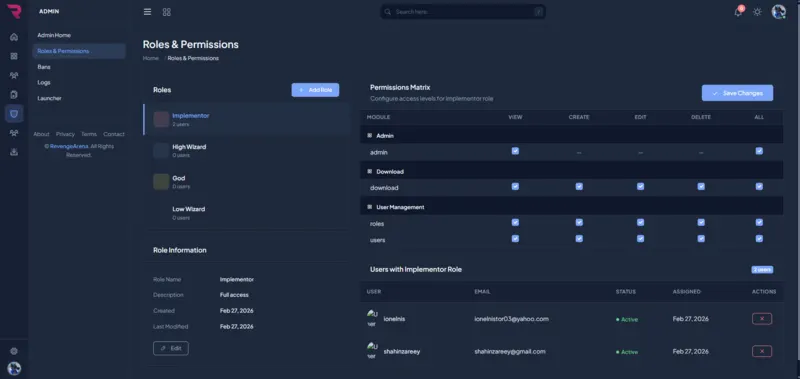Open the Terms footer link
Screen dimensions: 800x379
(x=89, y=134)
